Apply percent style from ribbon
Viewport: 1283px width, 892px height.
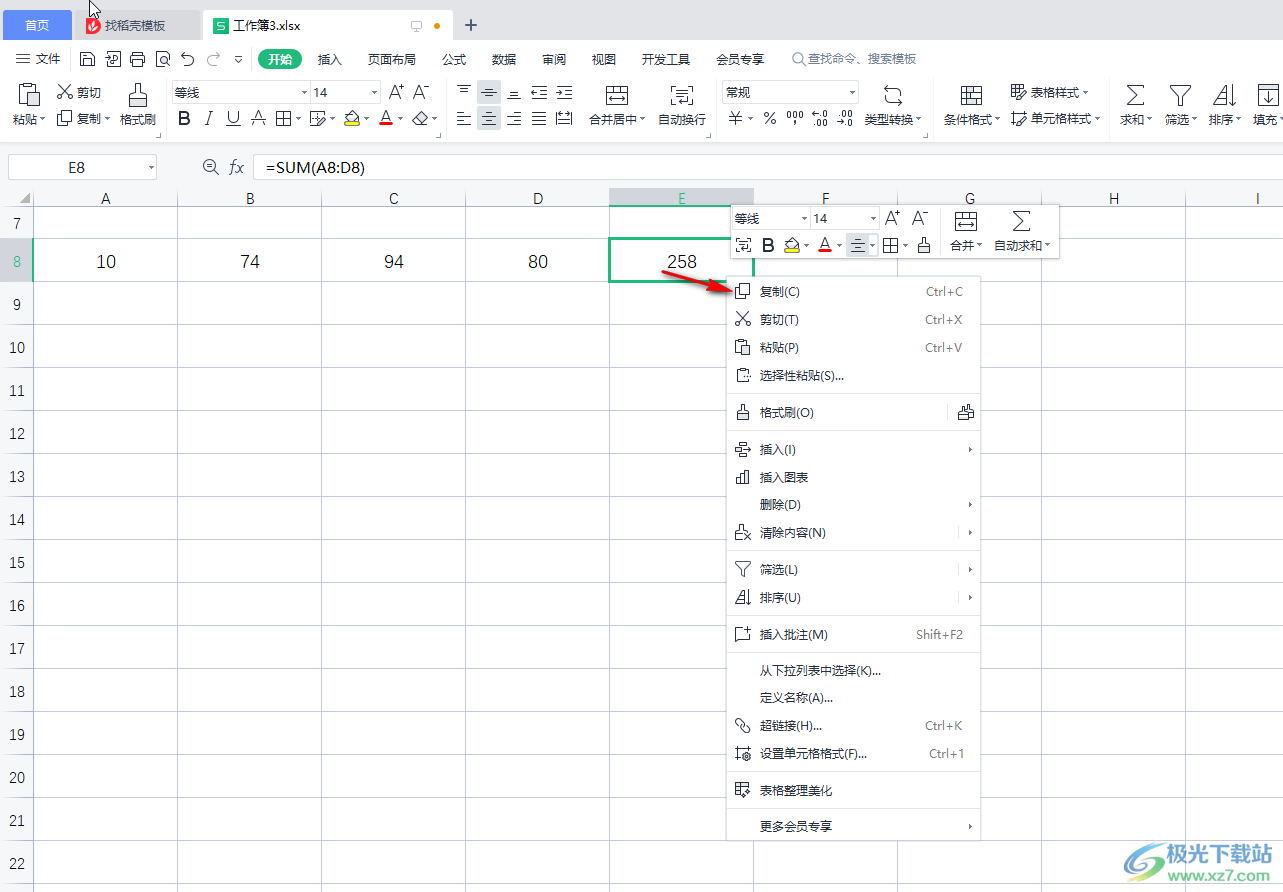tap(770, 119)
